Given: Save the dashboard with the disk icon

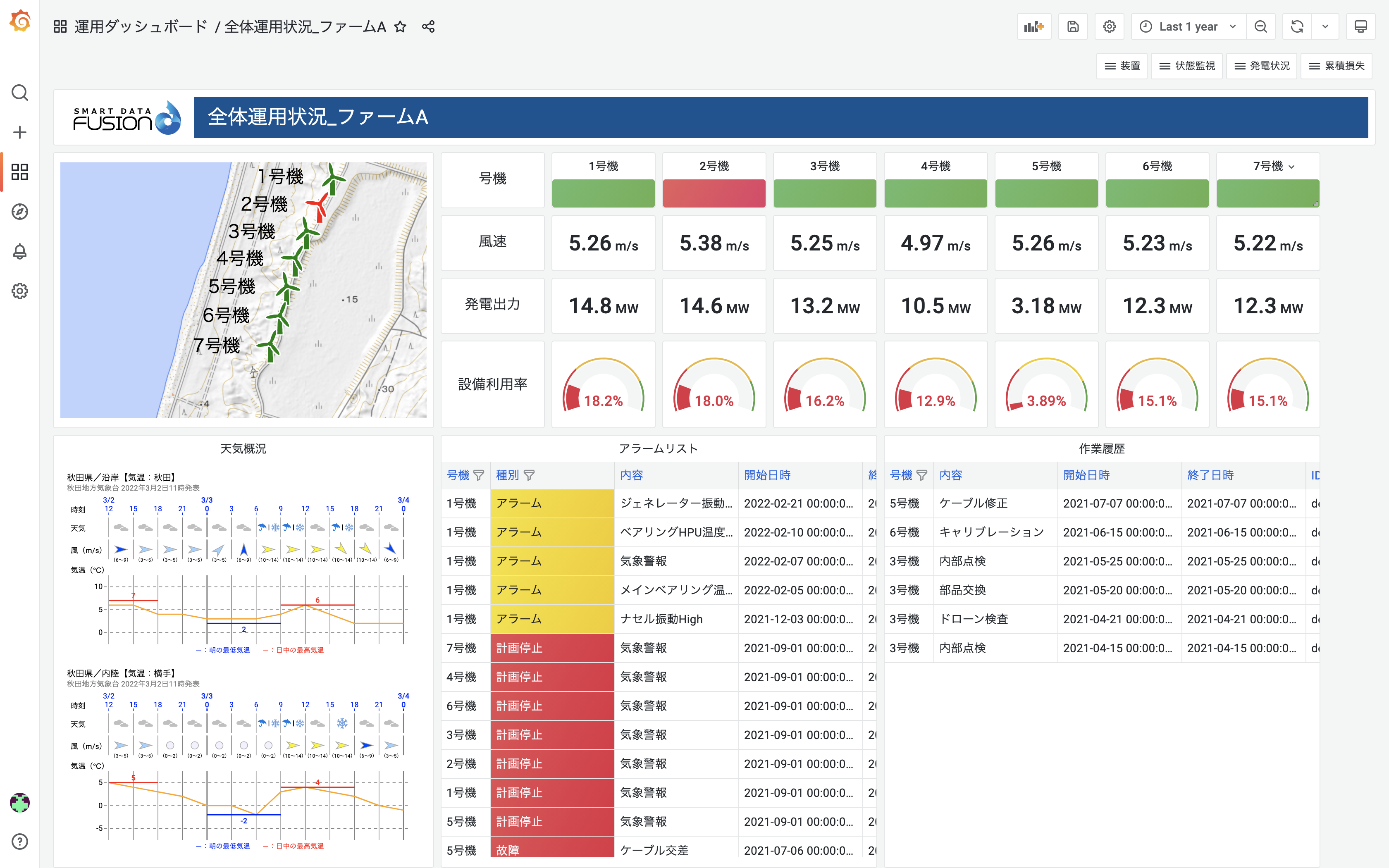Looking at the screenshot, I should (1073, 26).
